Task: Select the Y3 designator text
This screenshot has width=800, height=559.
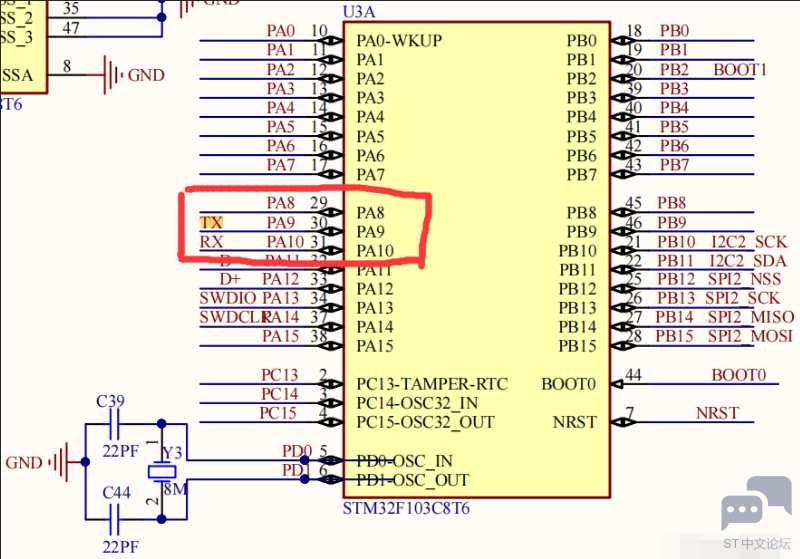Action: click(x=172, y=453)
